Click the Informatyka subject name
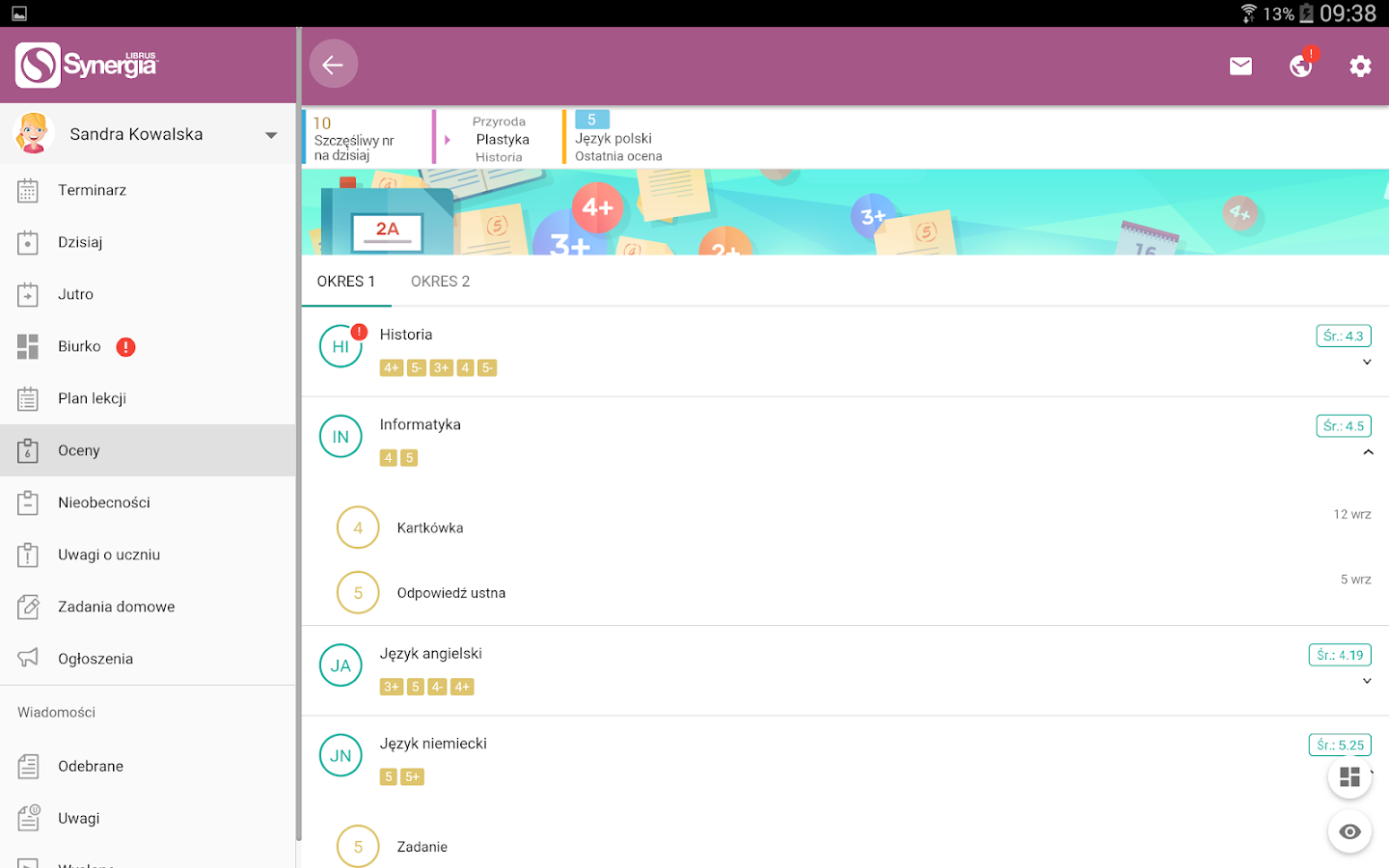 (x=421, y=424)
